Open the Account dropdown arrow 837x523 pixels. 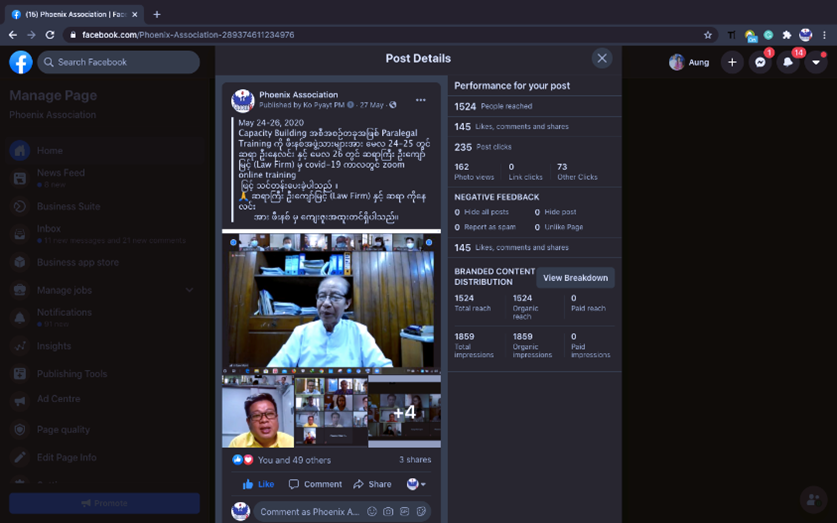coord(816,62)
